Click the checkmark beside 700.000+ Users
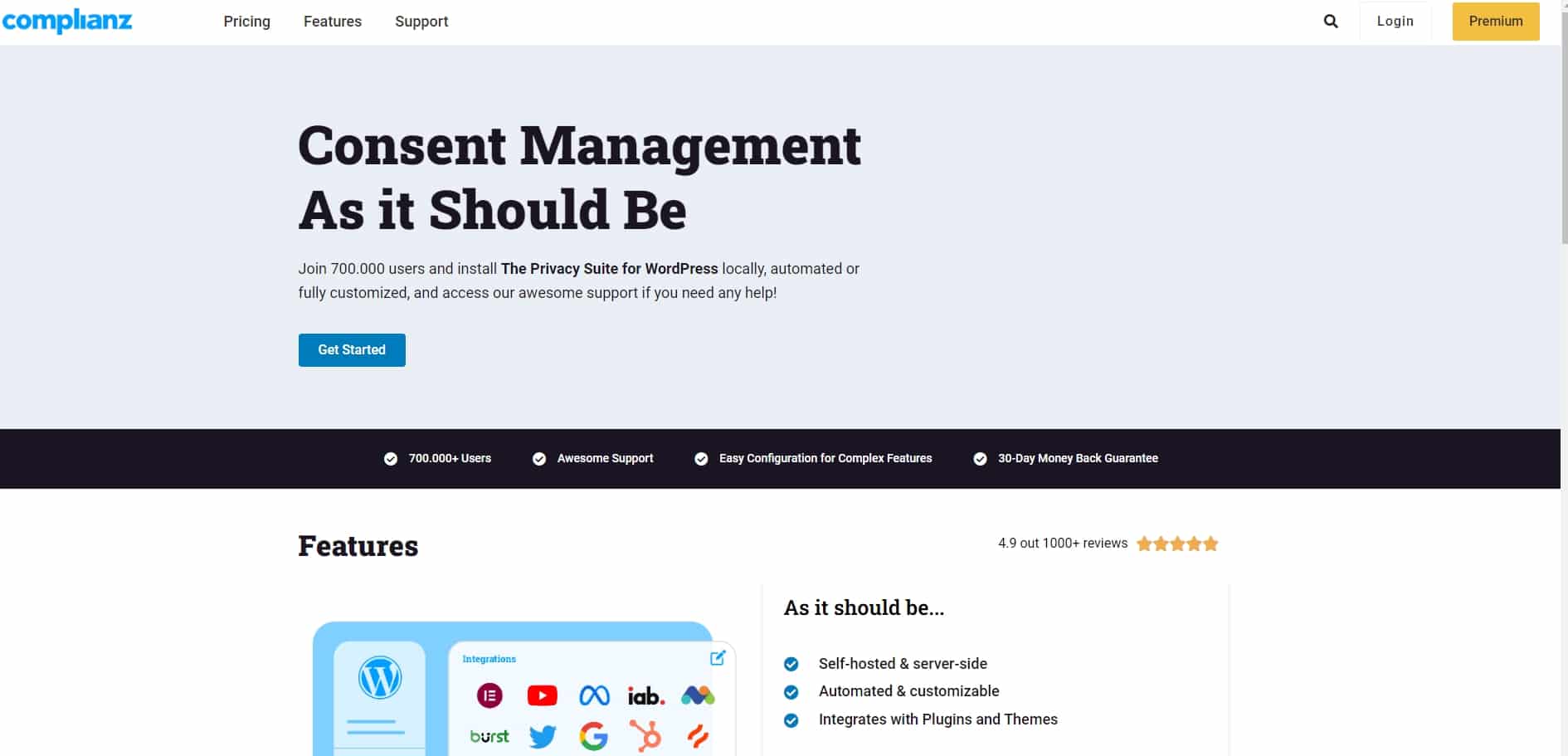 (391, 459)
